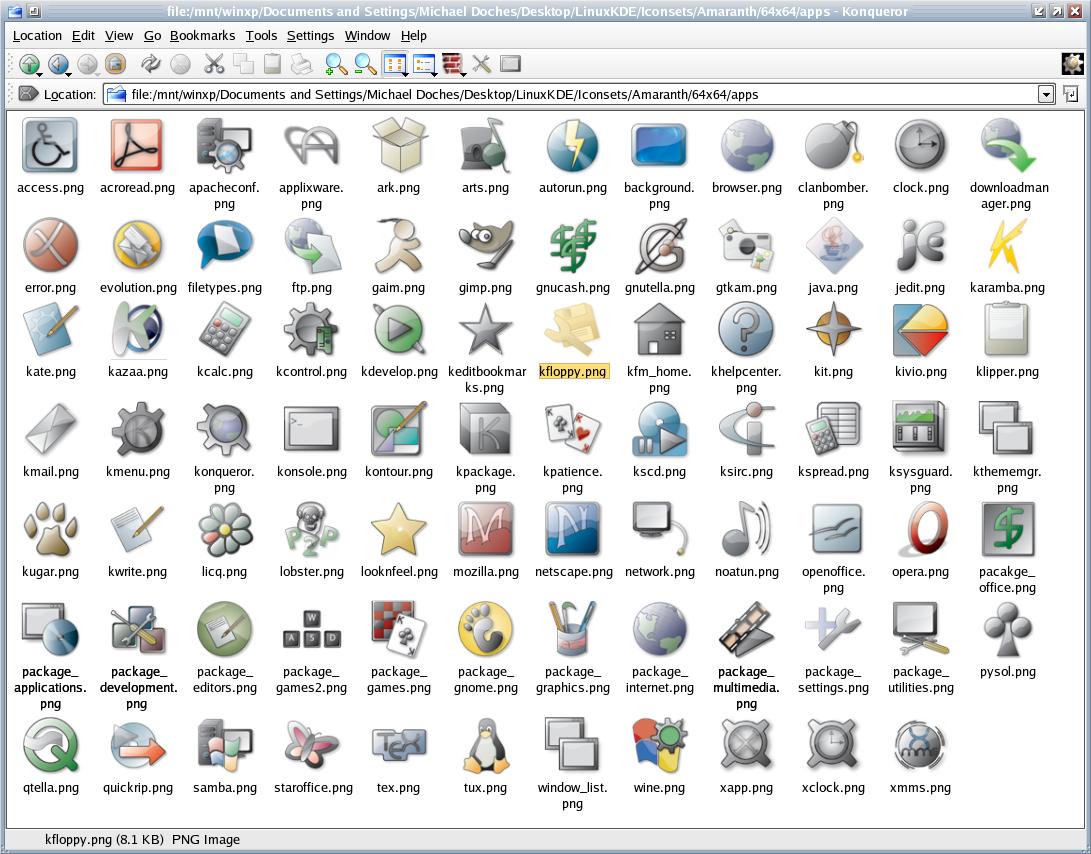Open the brick wall toolbar dropdown

(454, 64)
